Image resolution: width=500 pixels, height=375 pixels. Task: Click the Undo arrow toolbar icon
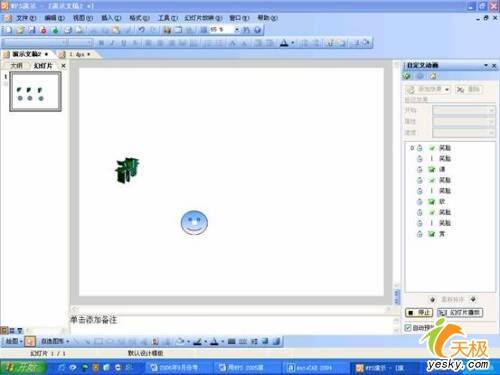point(141,30)
